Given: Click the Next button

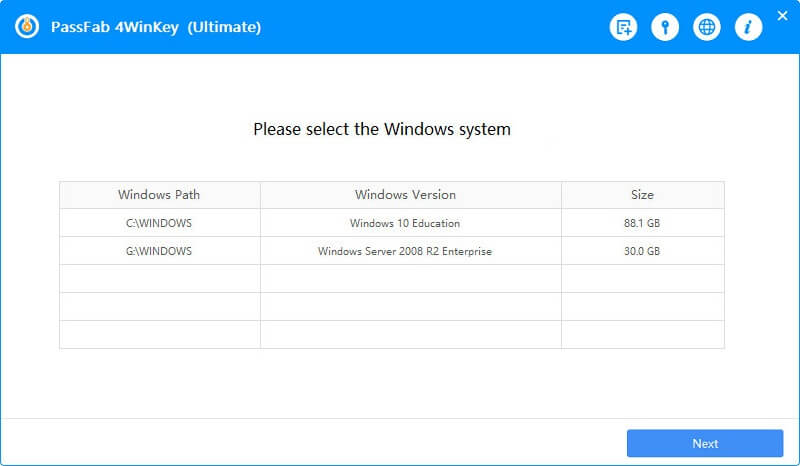Looking at the screenshot, I should [x=705, y=443].
